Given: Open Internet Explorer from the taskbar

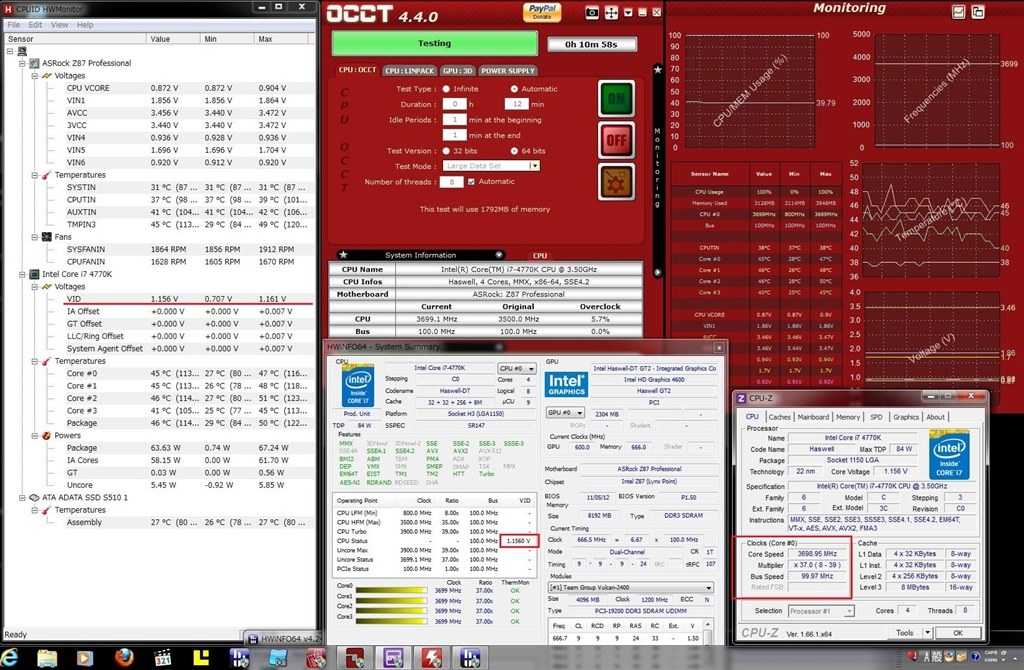Looking at the screenshot, I should [x=11, y=657].
